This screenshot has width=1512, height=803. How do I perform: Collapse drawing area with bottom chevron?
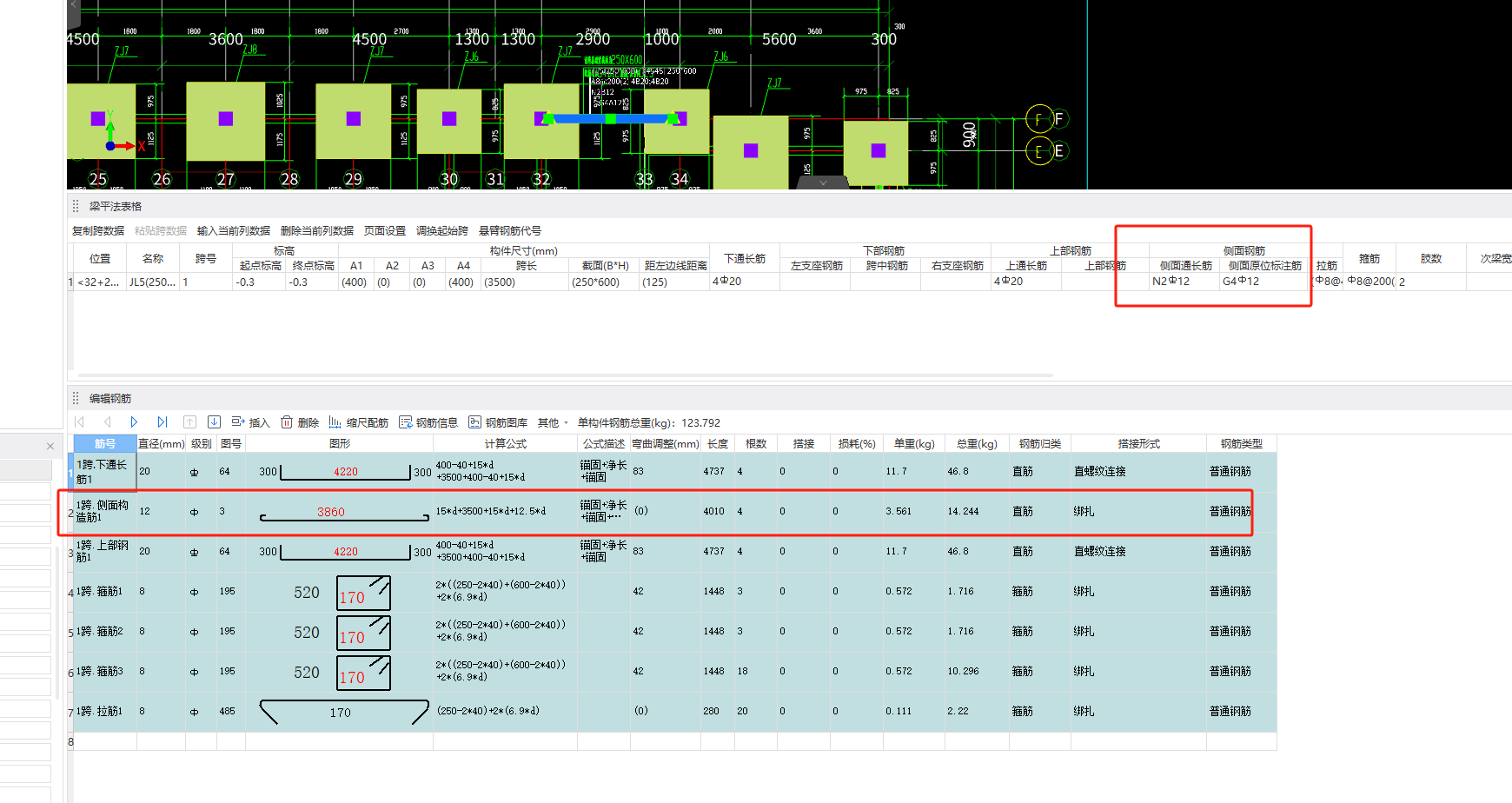point(823,182)
